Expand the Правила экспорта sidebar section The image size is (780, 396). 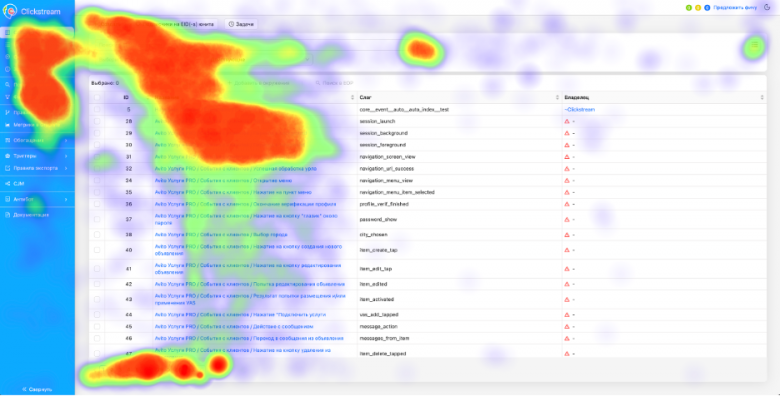tap(37, 168)
